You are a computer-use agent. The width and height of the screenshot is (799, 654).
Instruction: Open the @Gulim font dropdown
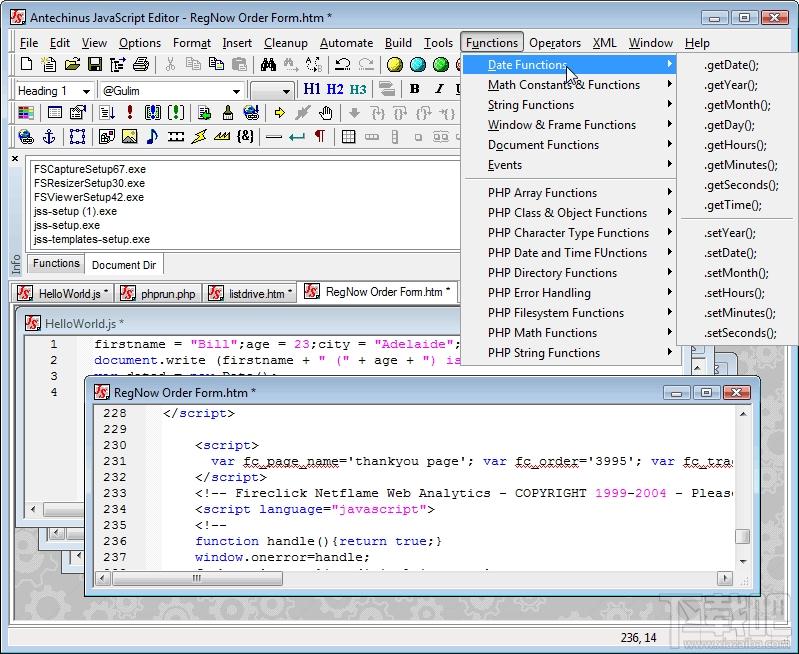[235, 90]
